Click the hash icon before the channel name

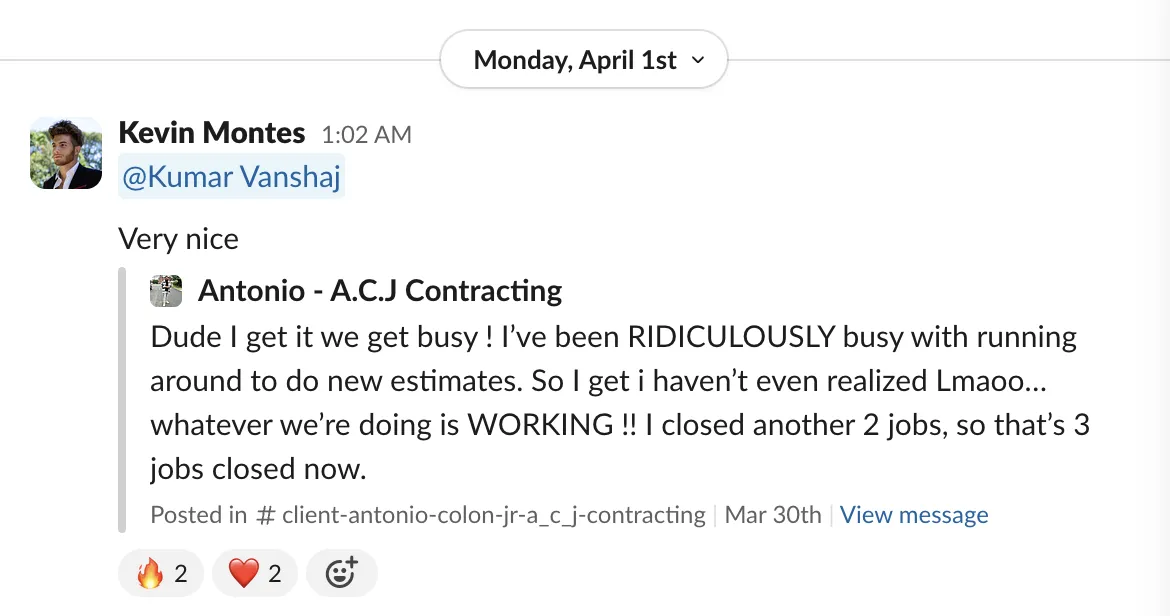(x=265, y=515)
